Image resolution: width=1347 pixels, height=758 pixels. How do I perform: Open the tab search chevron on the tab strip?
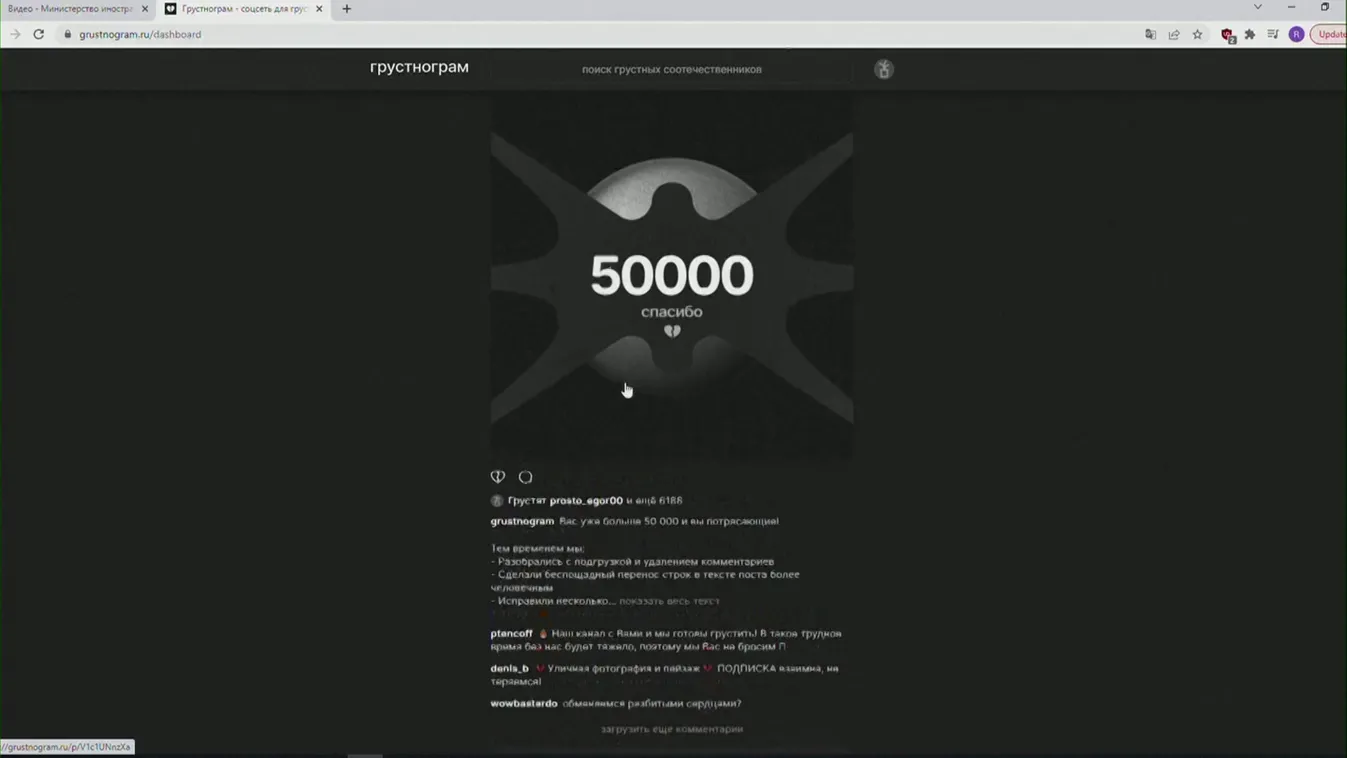pos(1257,8)
